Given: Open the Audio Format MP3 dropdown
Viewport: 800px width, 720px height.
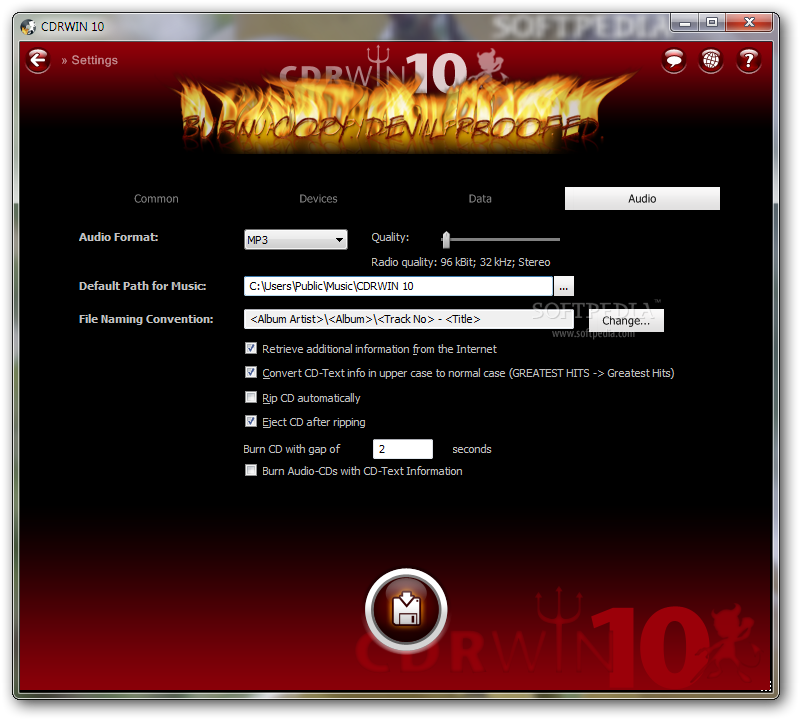Looking at the screenshot, I should click(296, 239).
